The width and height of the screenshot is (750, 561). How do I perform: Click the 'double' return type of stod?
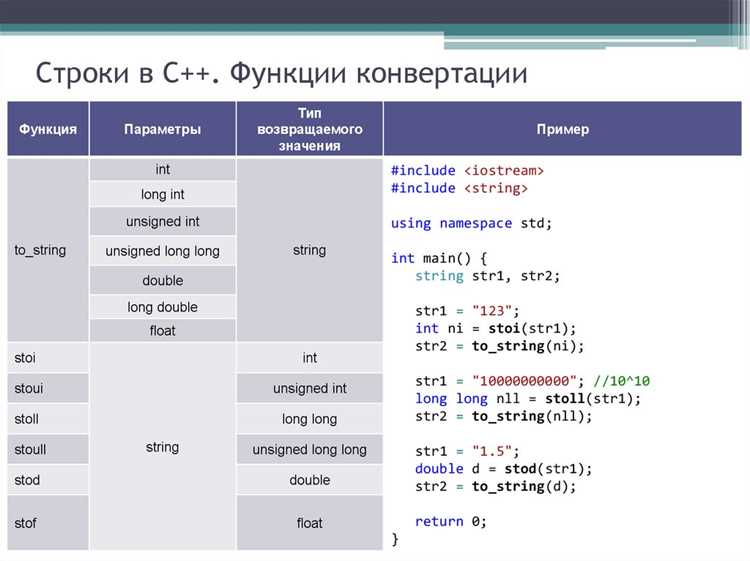[x=309, y=480]
